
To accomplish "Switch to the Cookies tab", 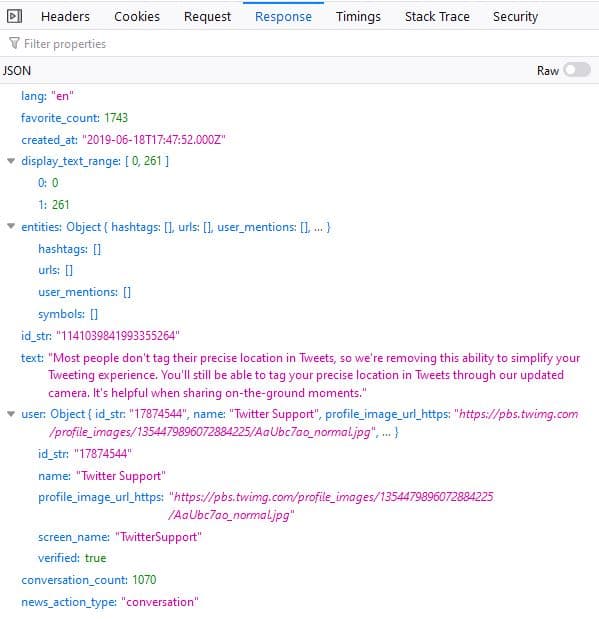I will (x=137, y=17).
